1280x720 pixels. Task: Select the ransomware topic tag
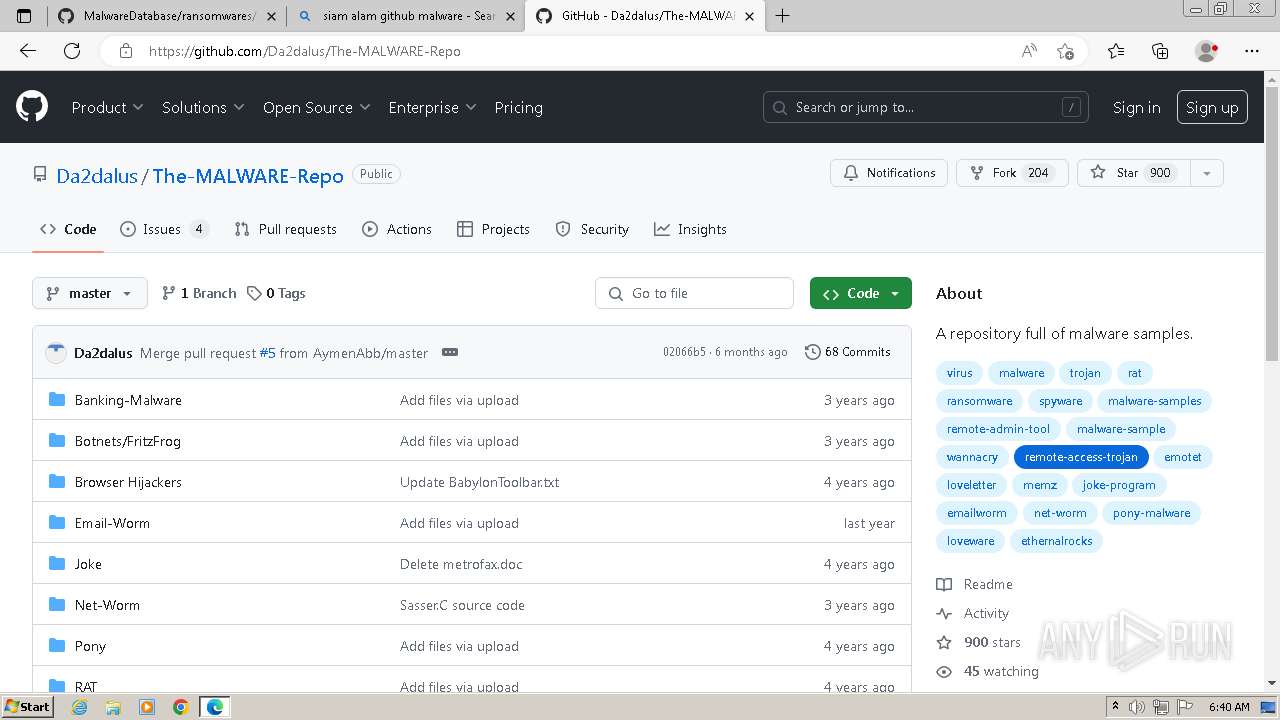click(980, 401)
